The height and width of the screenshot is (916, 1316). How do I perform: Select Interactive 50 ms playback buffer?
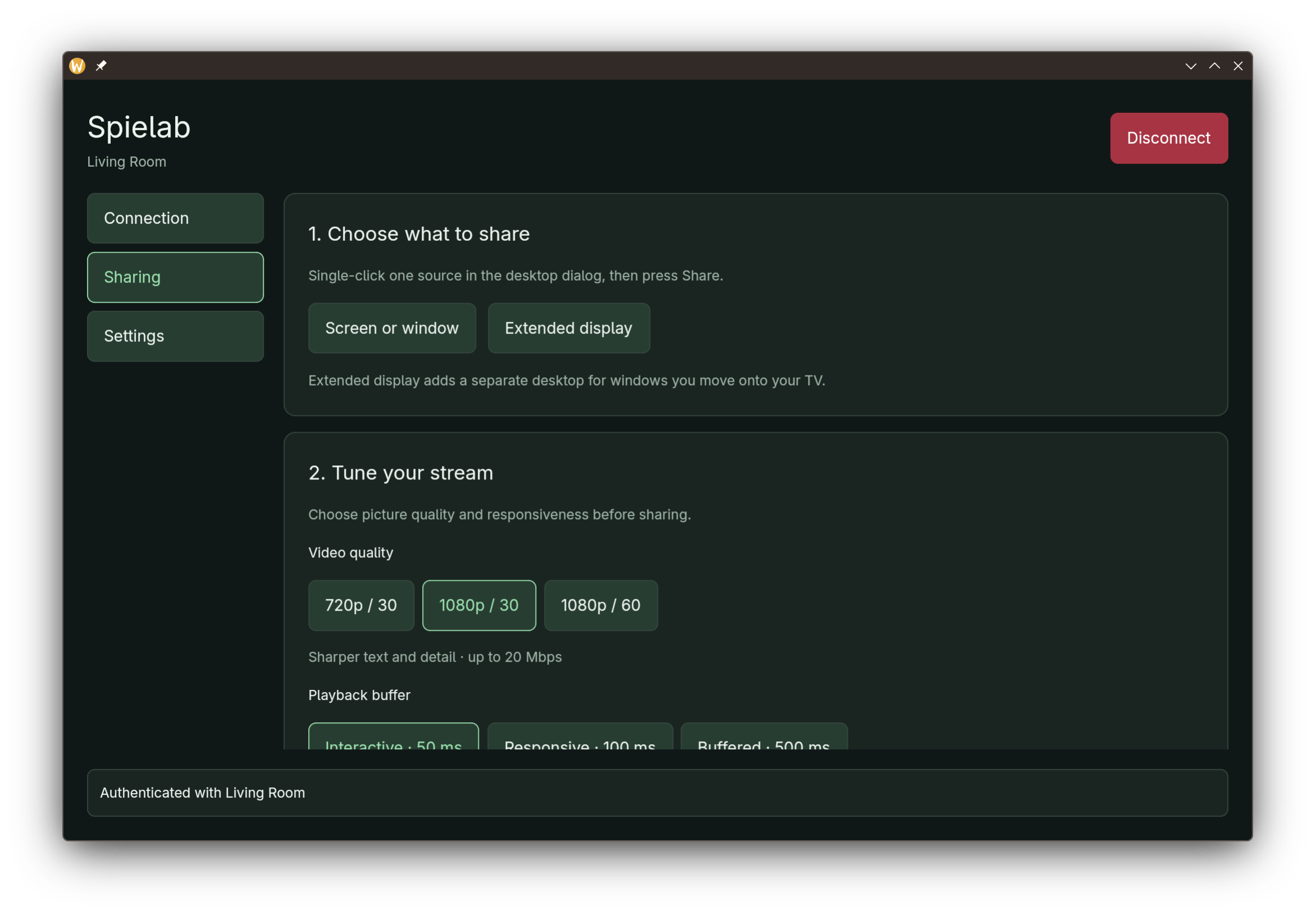point(393,737)
